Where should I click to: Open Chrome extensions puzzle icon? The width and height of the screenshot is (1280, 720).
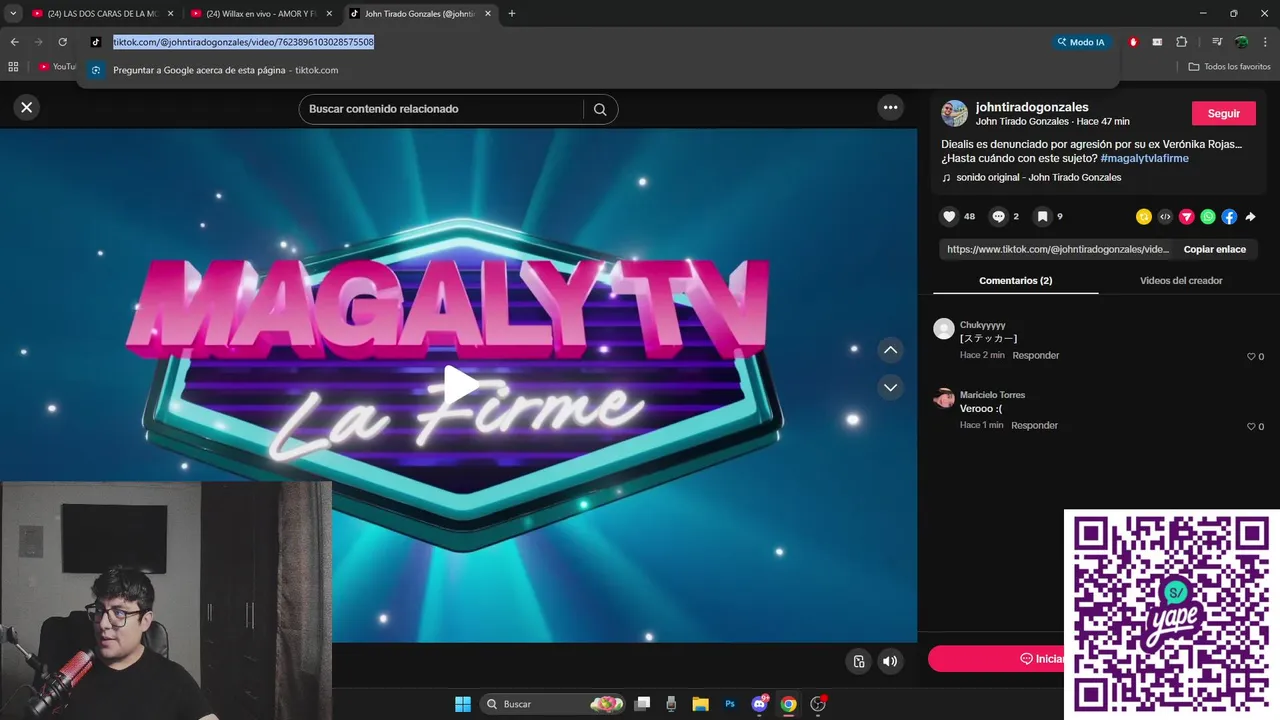point(1182,42)
